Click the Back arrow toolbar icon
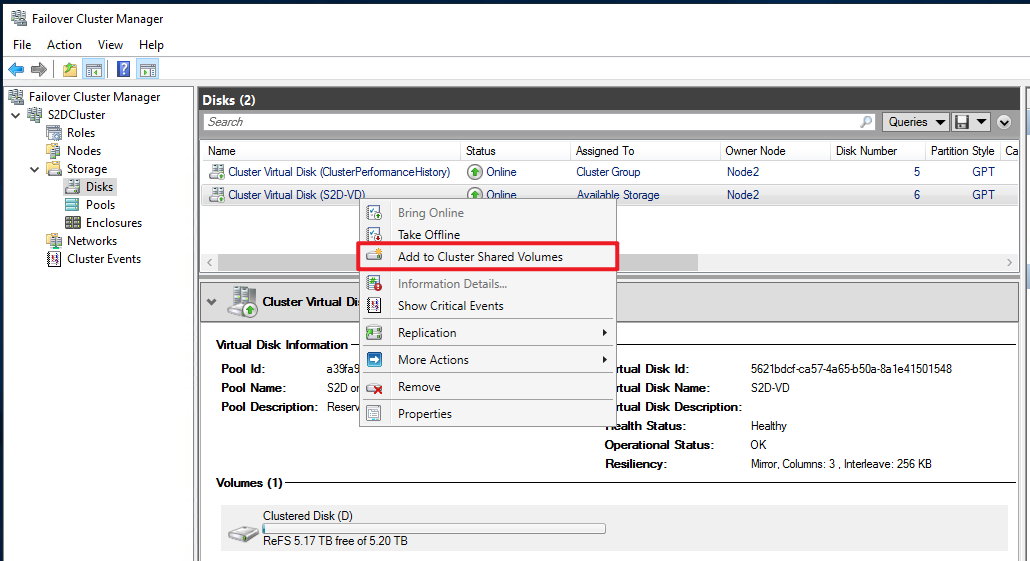 (16, 69)
